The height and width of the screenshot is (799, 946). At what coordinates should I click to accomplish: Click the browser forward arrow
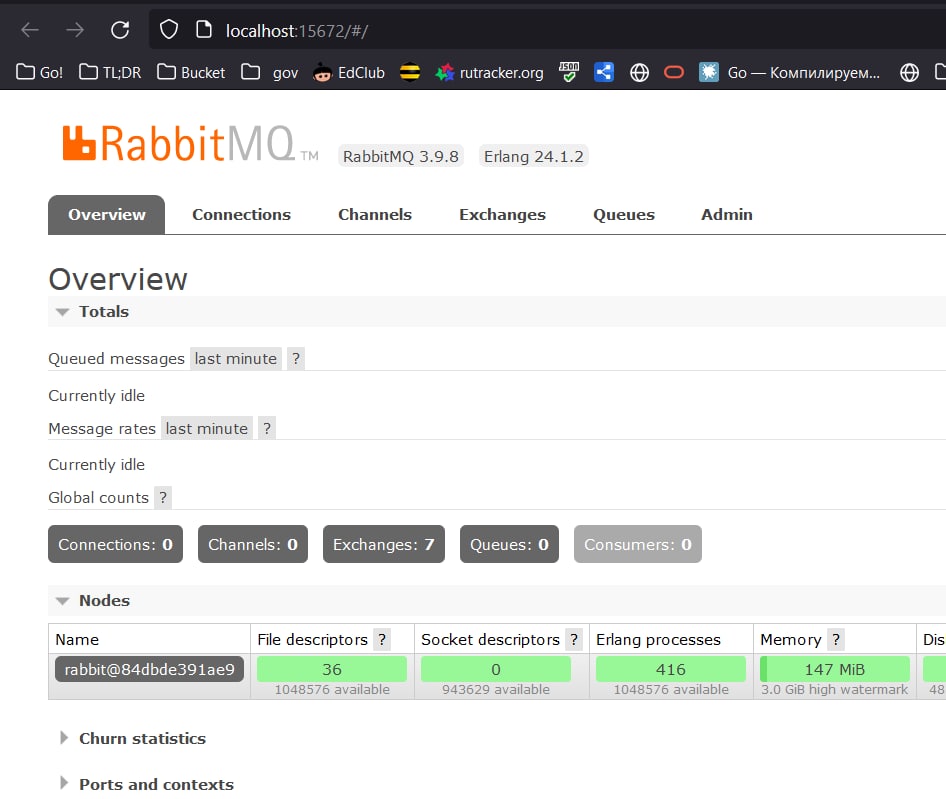(x=75, y=30)
